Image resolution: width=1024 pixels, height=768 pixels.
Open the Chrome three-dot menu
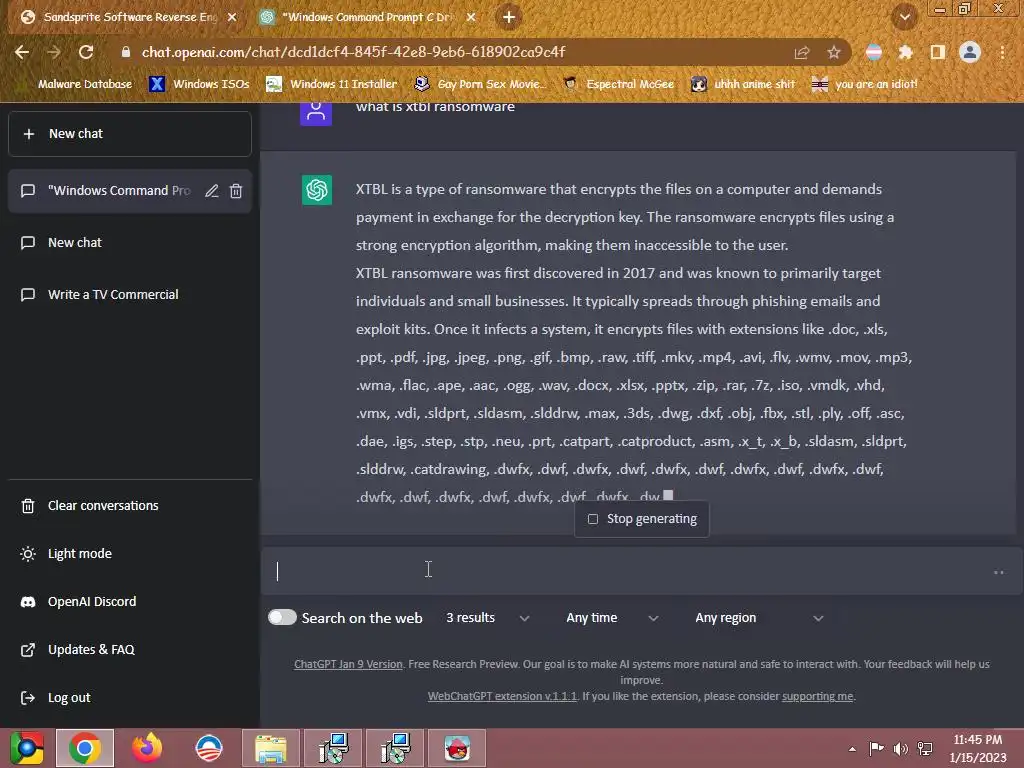pyautogui.click(x=1002, y=52)
